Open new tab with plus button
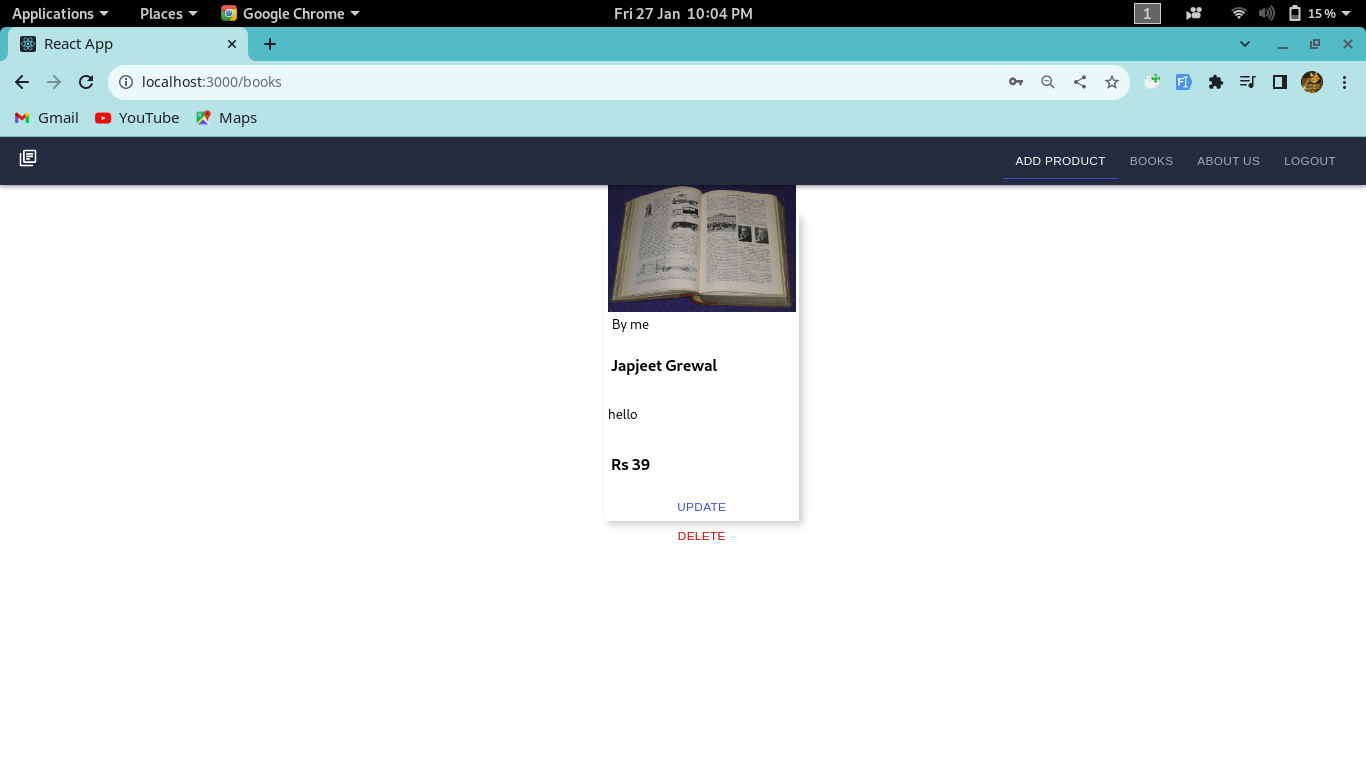 pyautogui.click(x=270, y=44)
